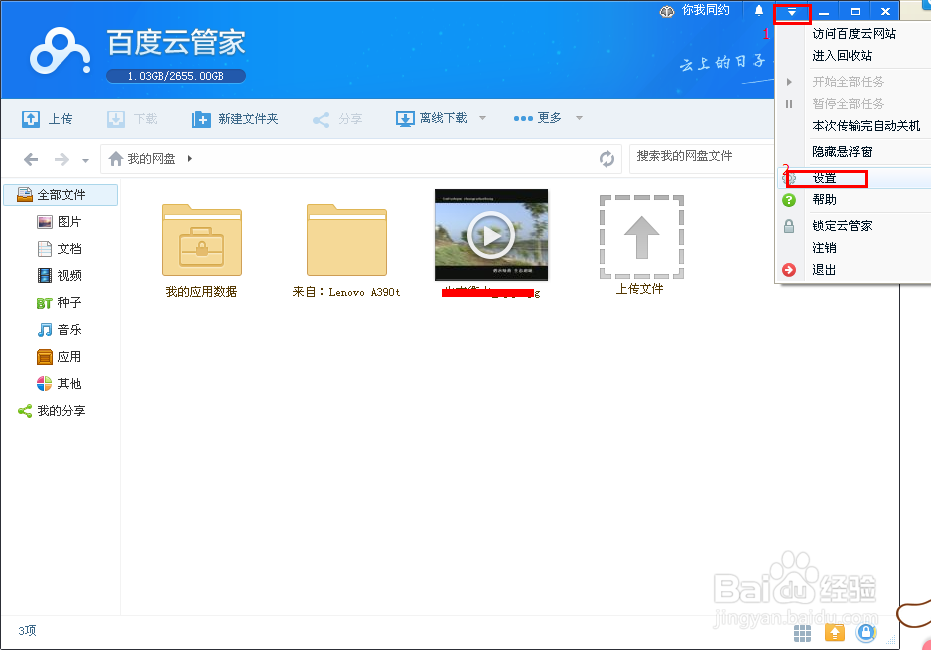931x650 pixels.
Task: Click the search box 搜索我的网盘文件
Action: pyautogui.click(x=701, y=158)
